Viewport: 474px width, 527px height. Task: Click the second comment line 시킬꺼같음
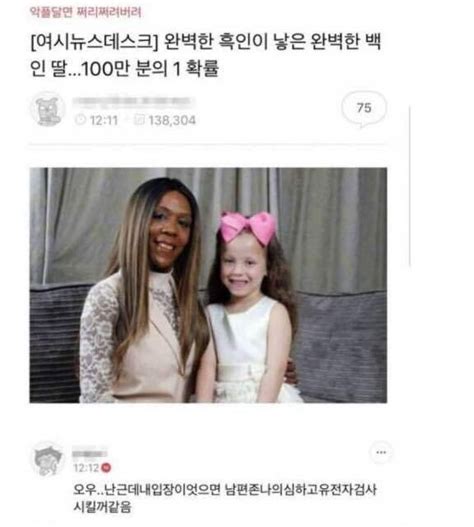(x=102, y=506)
